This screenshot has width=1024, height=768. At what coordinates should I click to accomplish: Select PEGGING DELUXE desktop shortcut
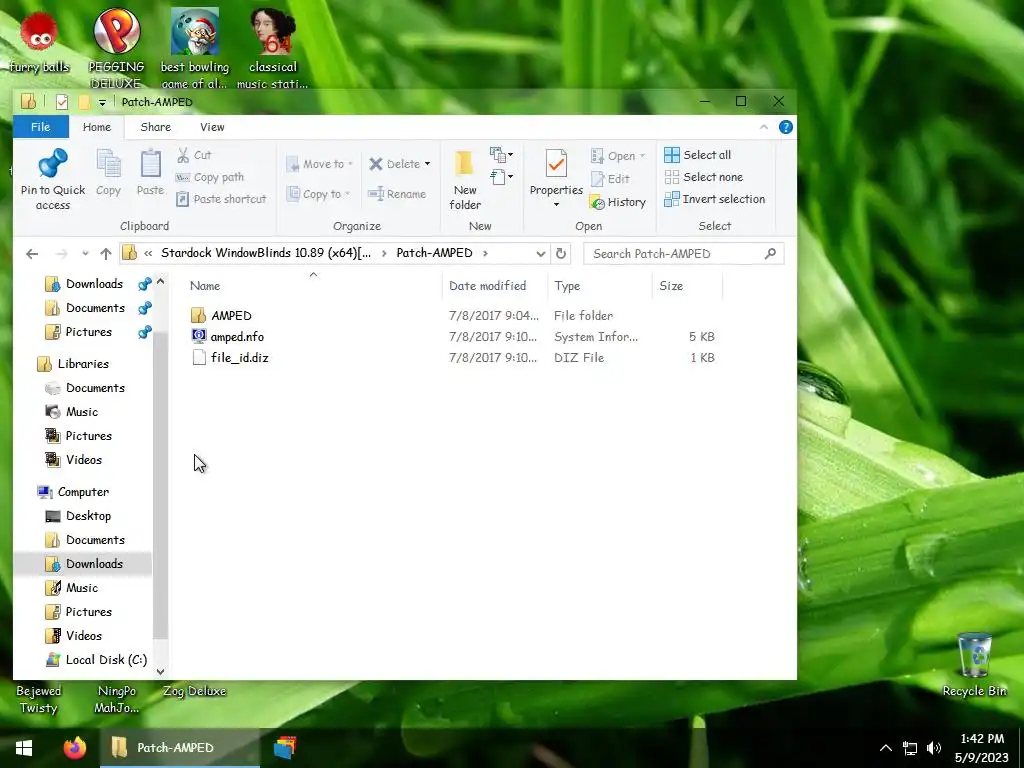[116, 48]
